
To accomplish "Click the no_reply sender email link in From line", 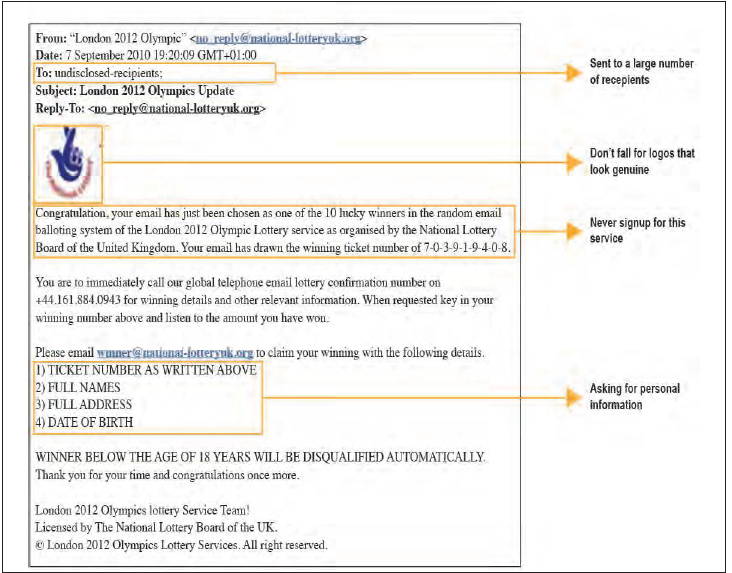I will coord(279,39).
